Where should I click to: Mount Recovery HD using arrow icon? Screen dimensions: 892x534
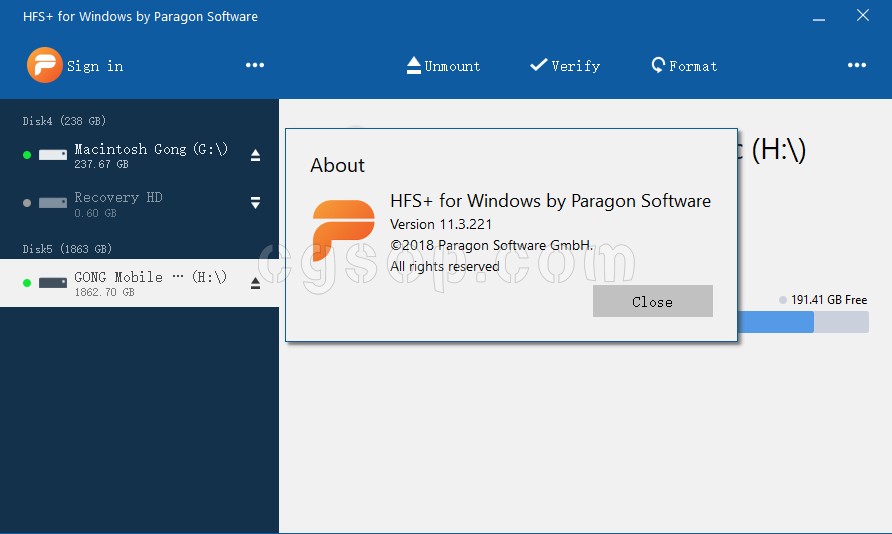coord(255,203)
